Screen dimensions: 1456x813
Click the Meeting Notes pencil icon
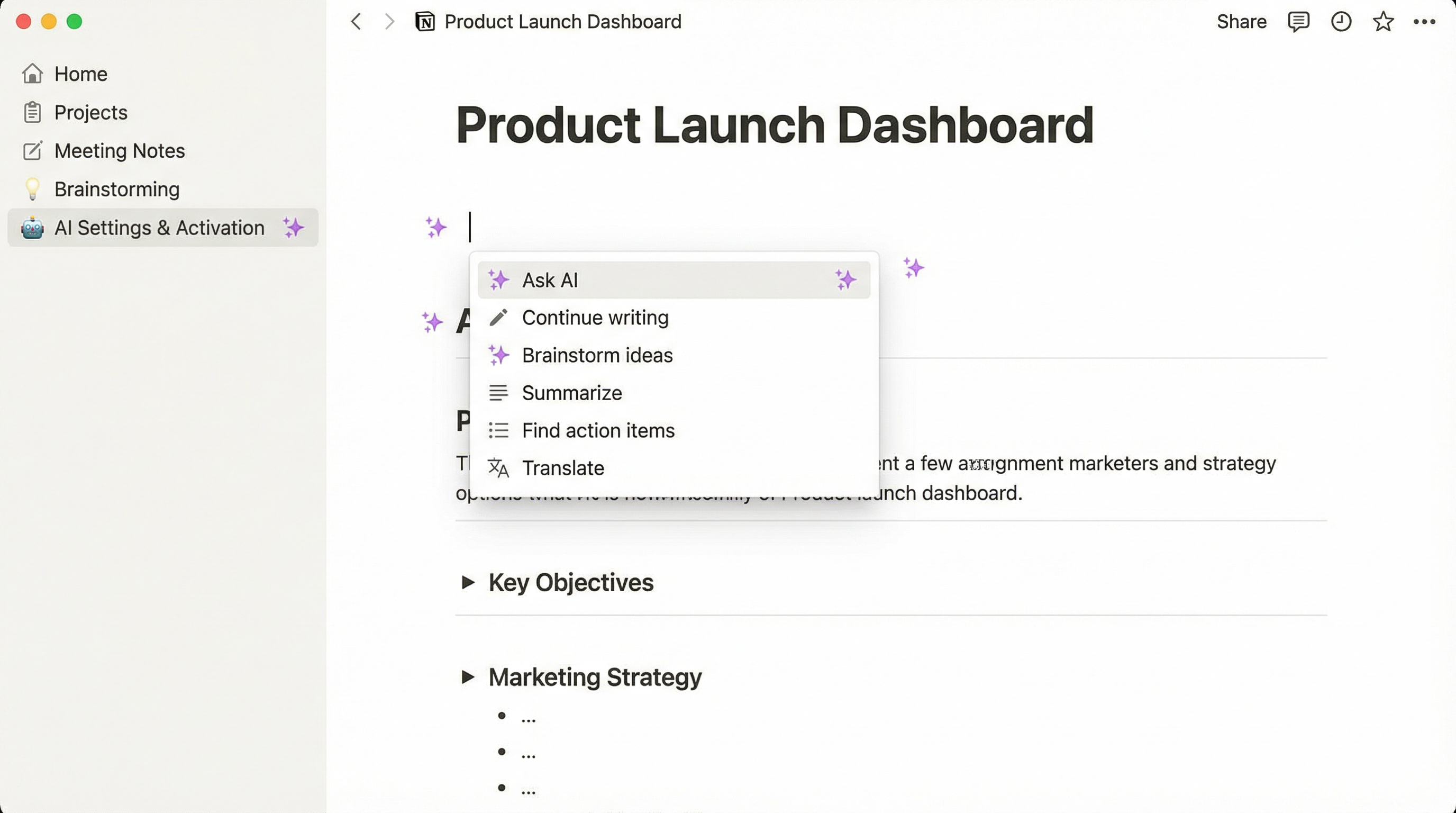click(x=32, y=151)
